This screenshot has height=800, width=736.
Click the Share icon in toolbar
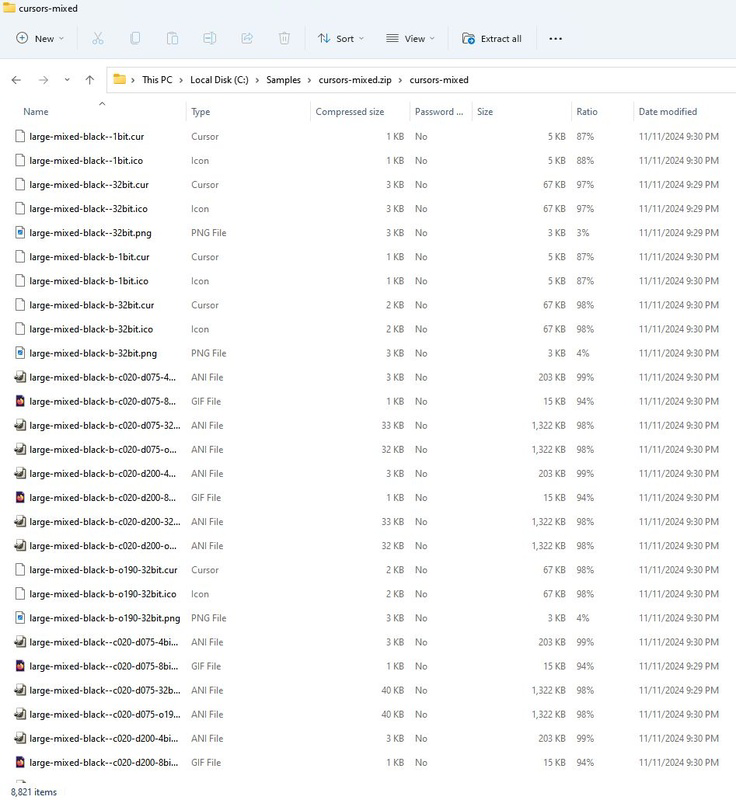click(x=247, y=39)
